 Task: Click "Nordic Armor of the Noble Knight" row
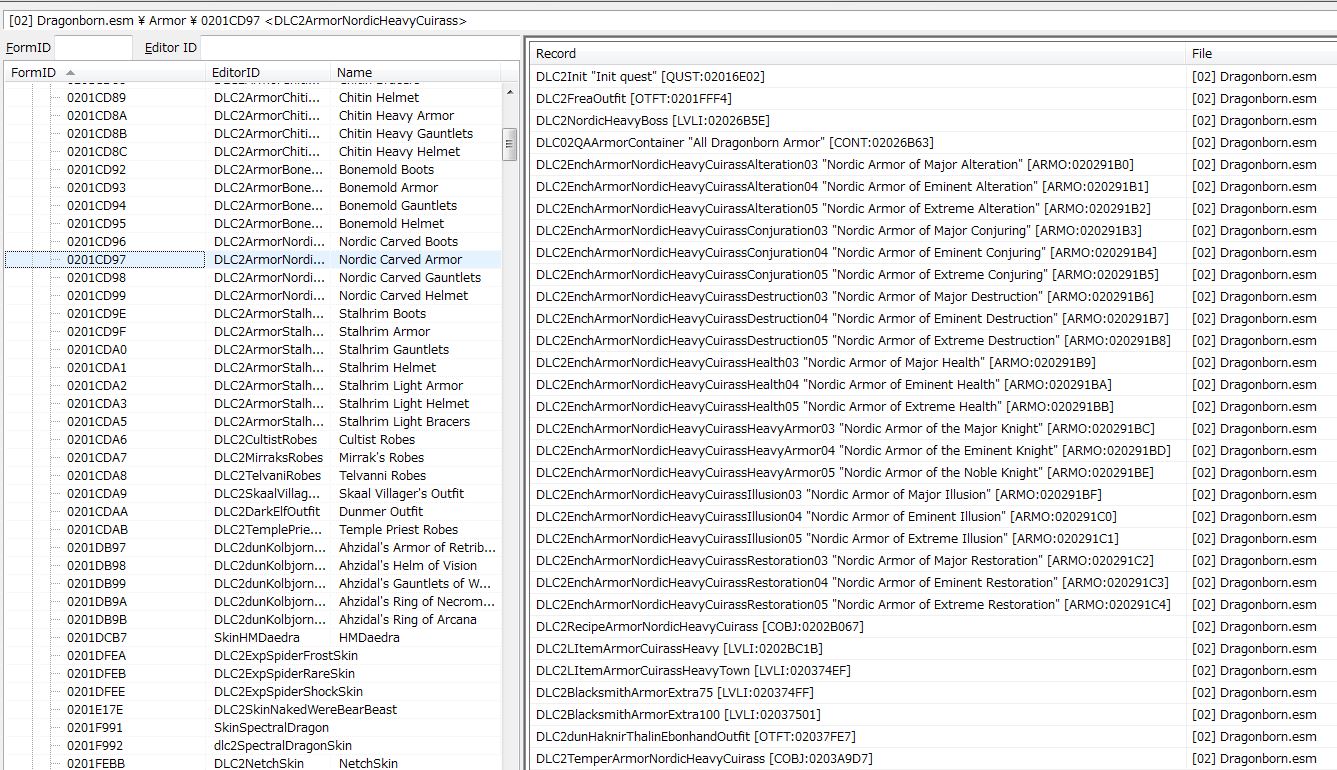[933, 473]
